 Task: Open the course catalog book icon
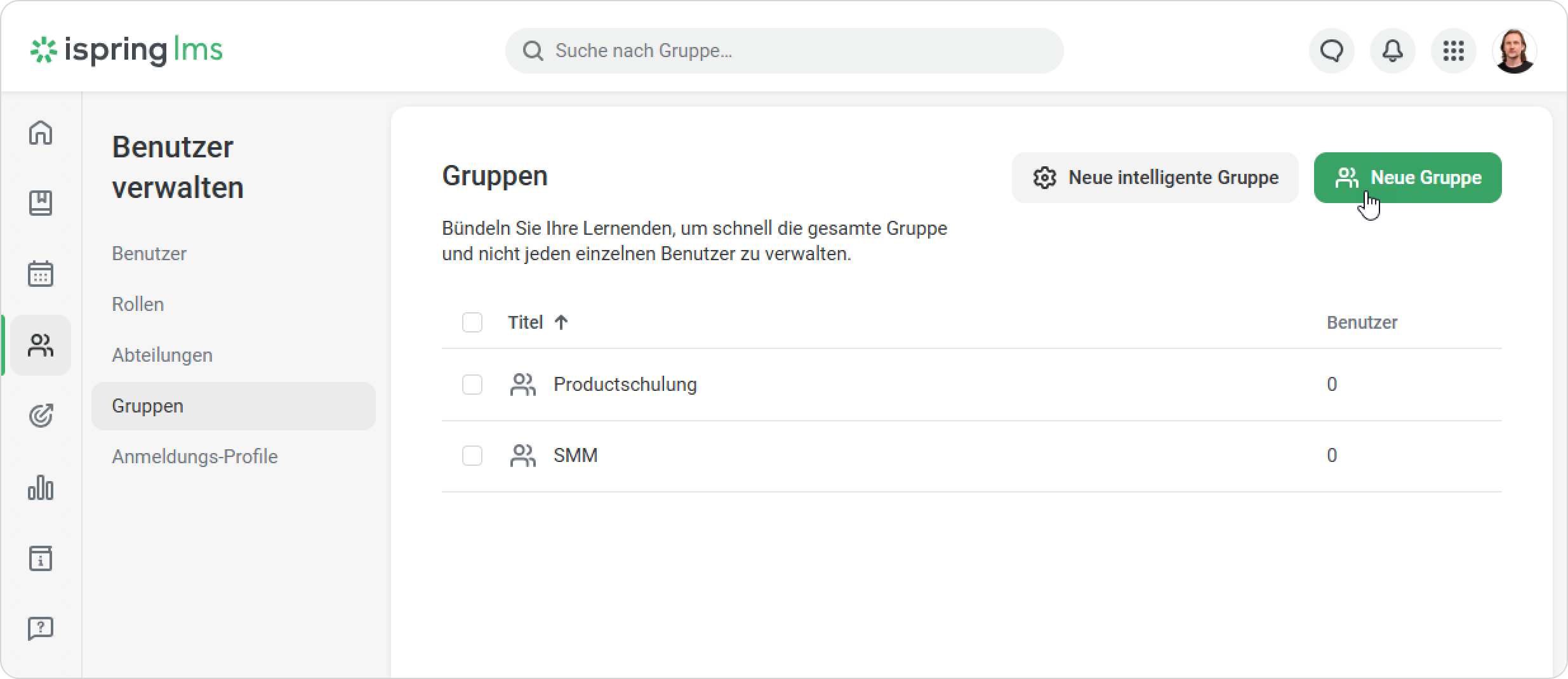point(41,203)
